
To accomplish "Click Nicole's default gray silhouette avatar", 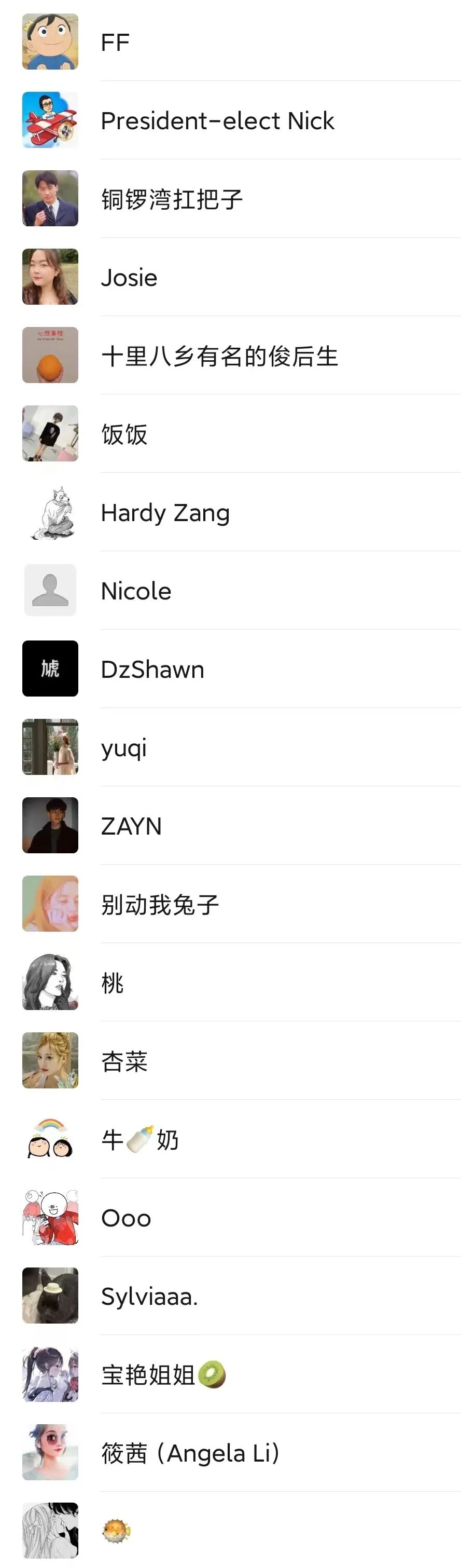I will click(x=50, y=591).
